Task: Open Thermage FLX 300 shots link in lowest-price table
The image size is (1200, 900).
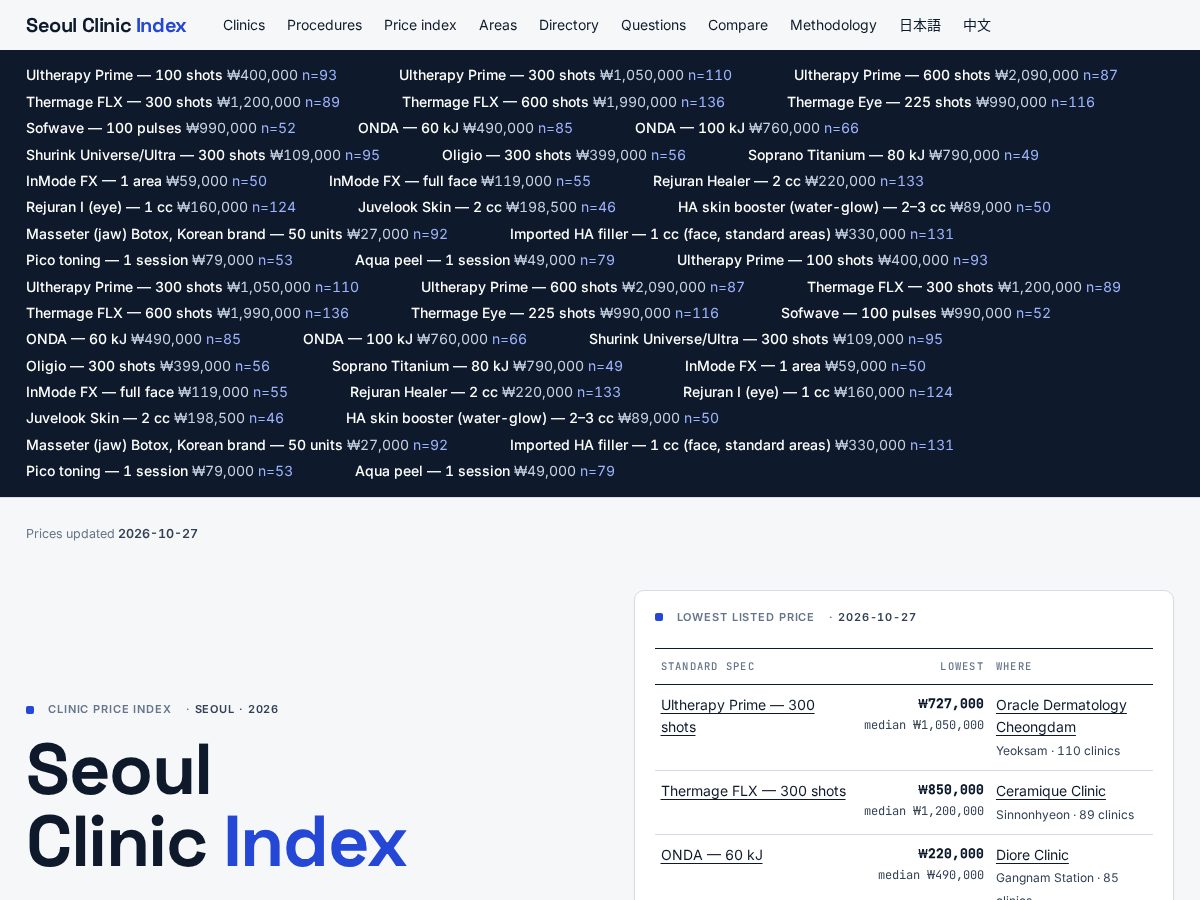Action: (753, 791)
